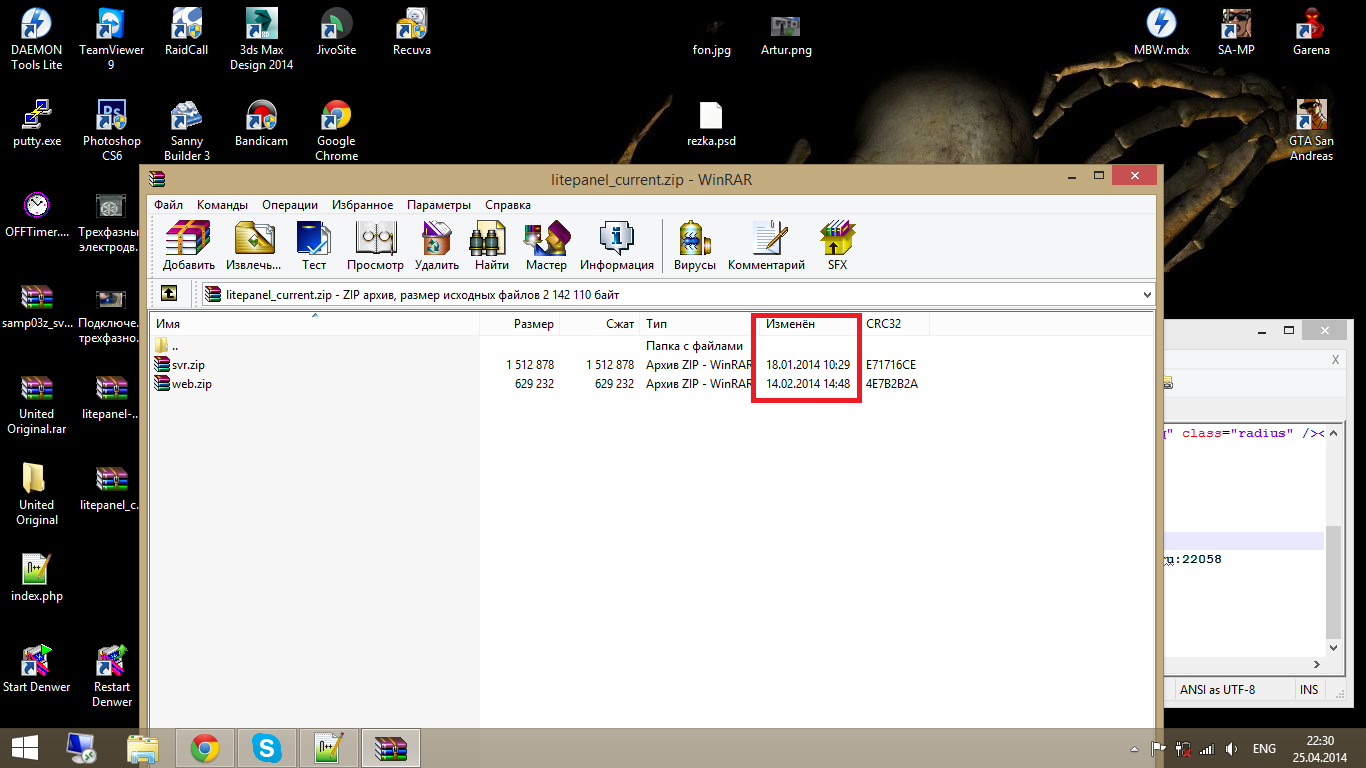
Task: Click the Тест toolbar icon
Action: (314, 246)
